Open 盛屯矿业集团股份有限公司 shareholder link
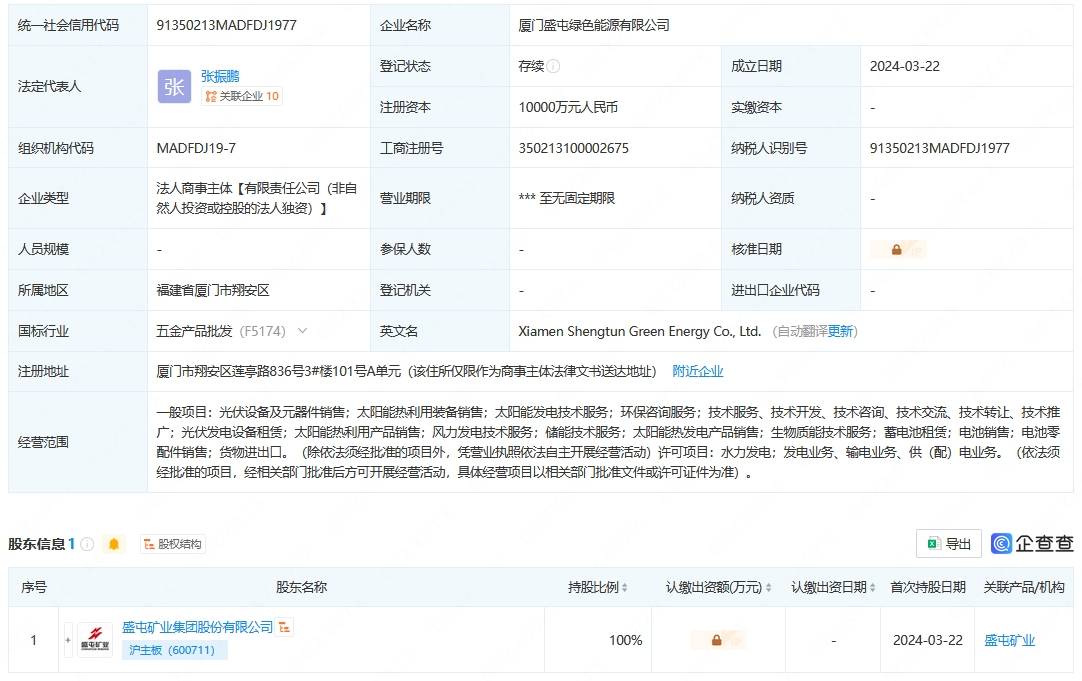 tap(197, 627)
